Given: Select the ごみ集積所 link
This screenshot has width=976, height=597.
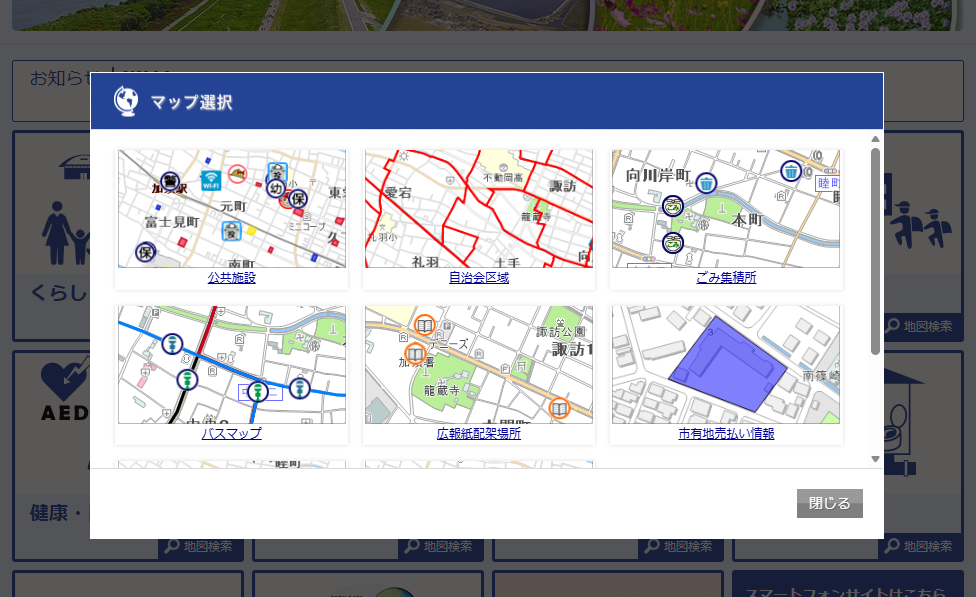Looking at the screenshot, I should tap(726, 277).
